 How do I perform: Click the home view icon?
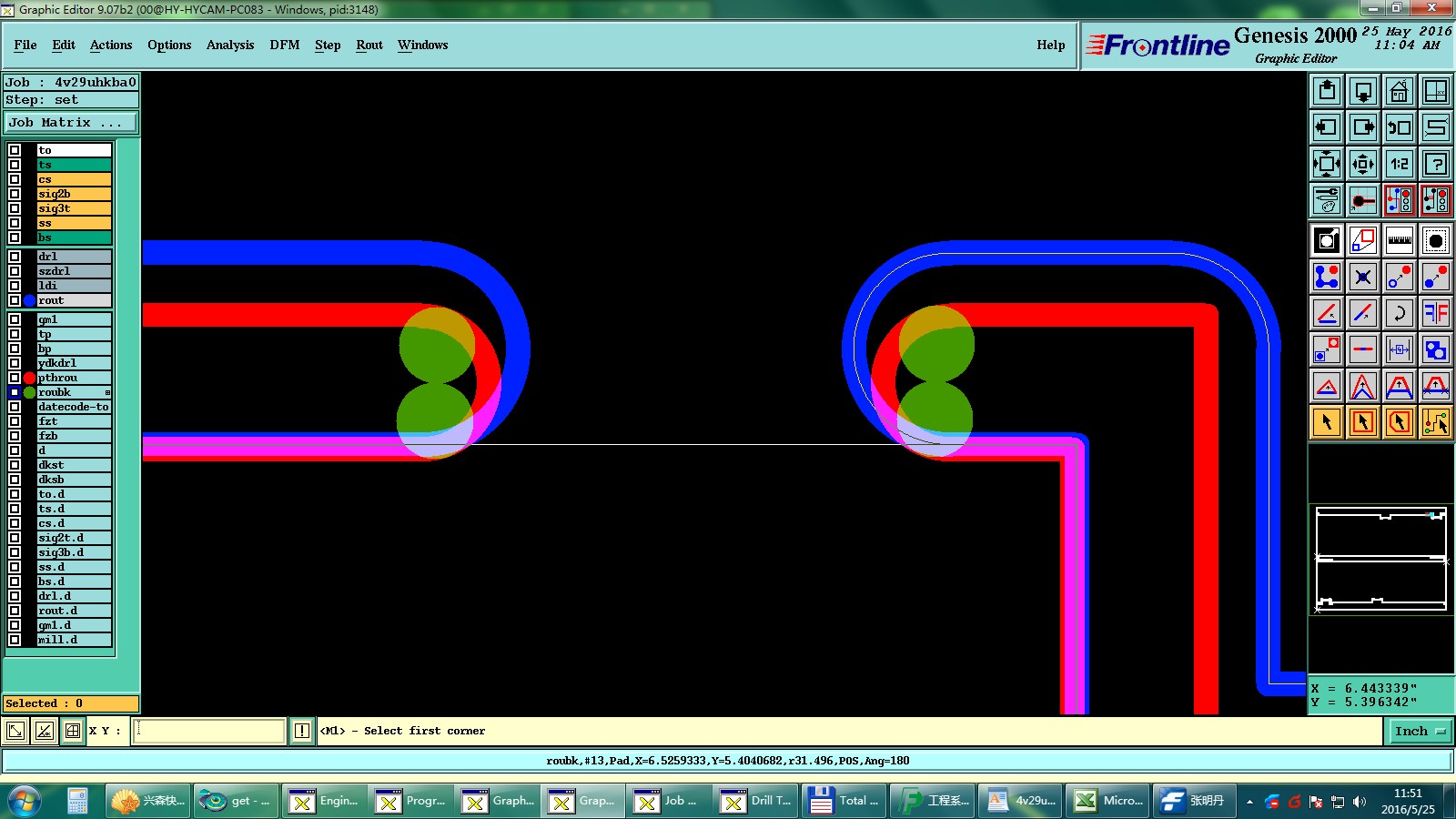(1400, 91)
